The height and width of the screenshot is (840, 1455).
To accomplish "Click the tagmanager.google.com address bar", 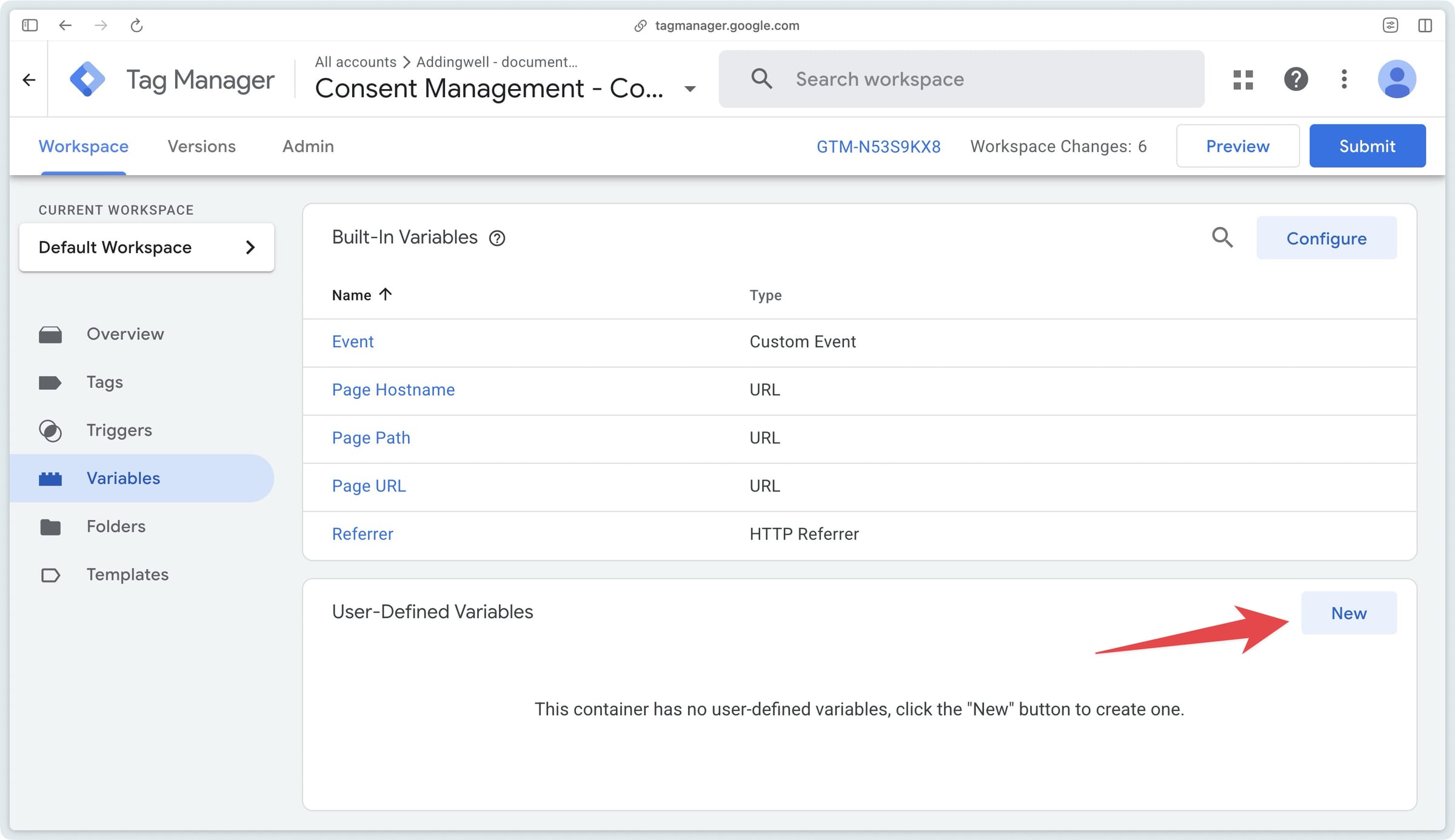I will point(727,25).
